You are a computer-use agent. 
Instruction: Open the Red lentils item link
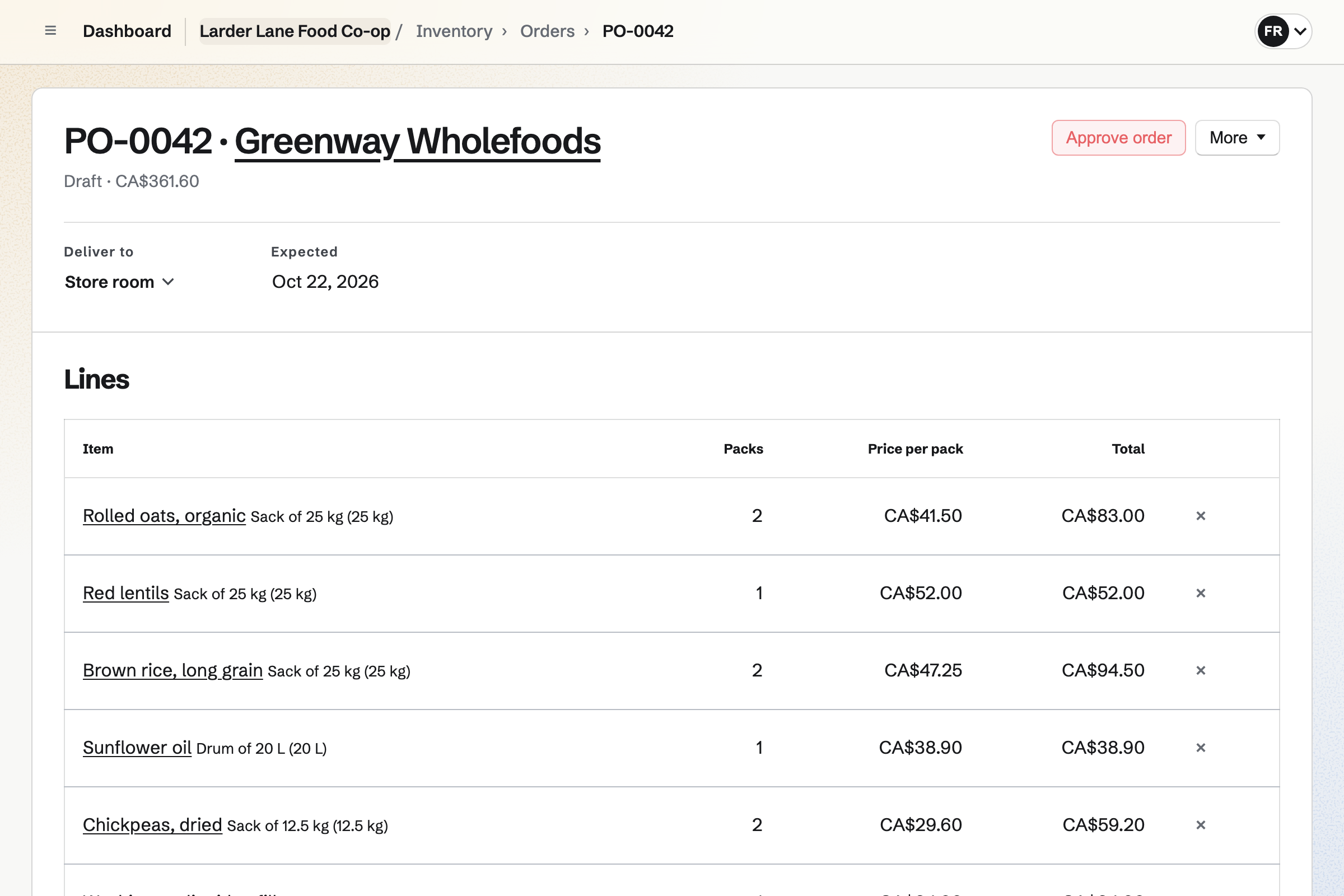click(x=125, y=592)
